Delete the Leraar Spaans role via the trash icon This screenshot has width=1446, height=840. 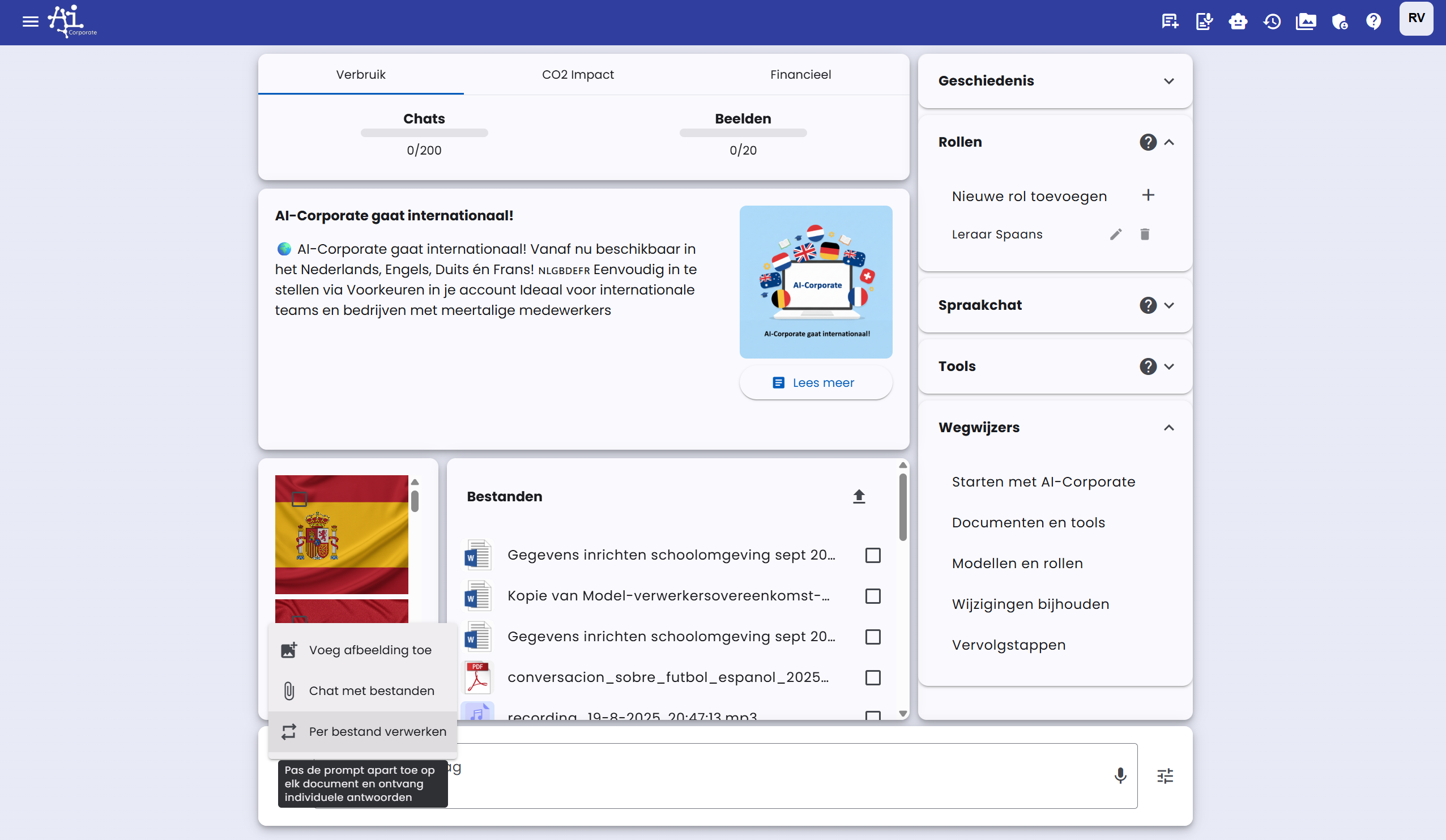(x=1145, y=234)
